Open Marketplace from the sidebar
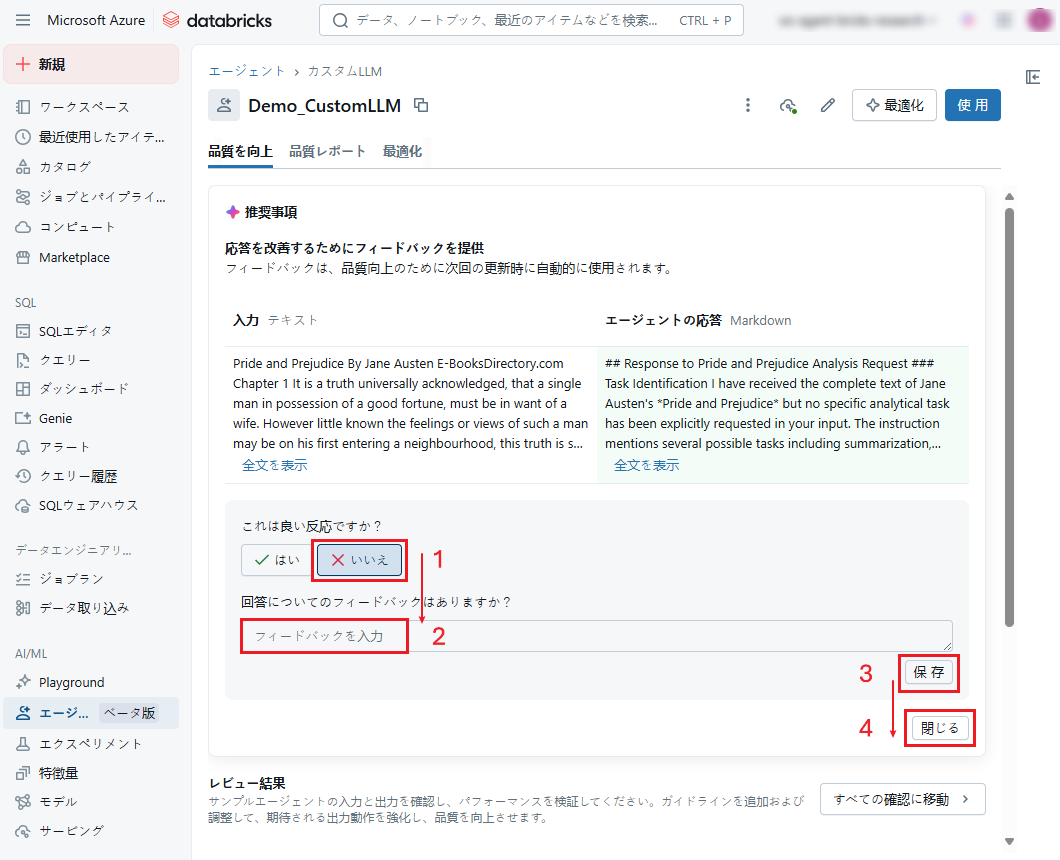Image resolution: width=1060 pixels, height=860 pixels. [x=74, y=257]
